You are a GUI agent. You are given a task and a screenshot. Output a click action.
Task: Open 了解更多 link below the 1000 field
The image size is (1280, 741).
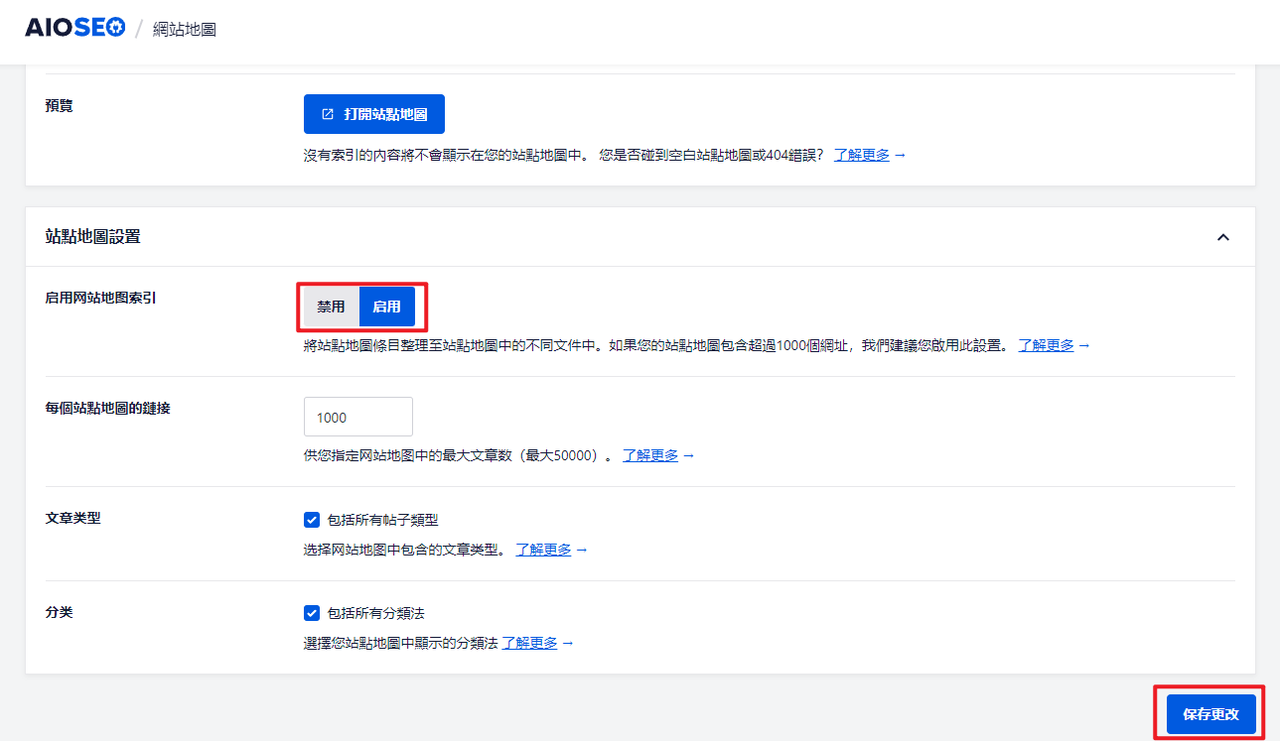[x=650, y=455]
